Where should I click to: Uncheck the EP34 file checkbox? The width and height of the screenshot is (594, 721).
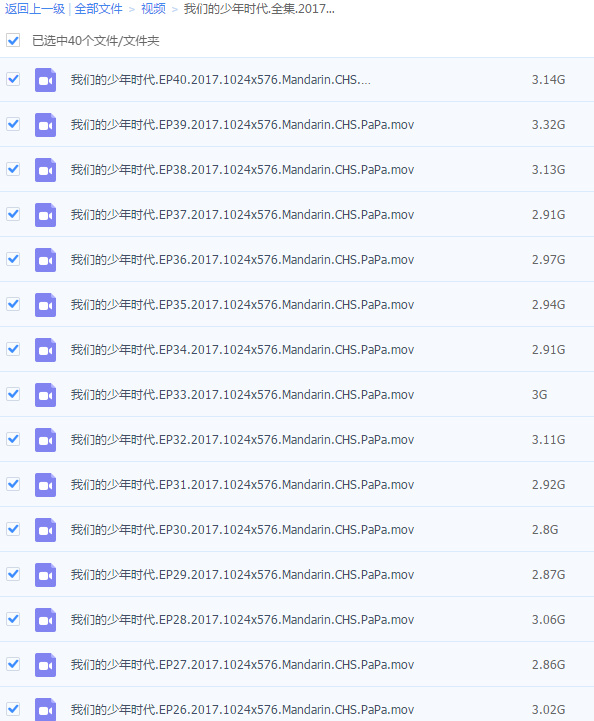[x=13, y=349]
